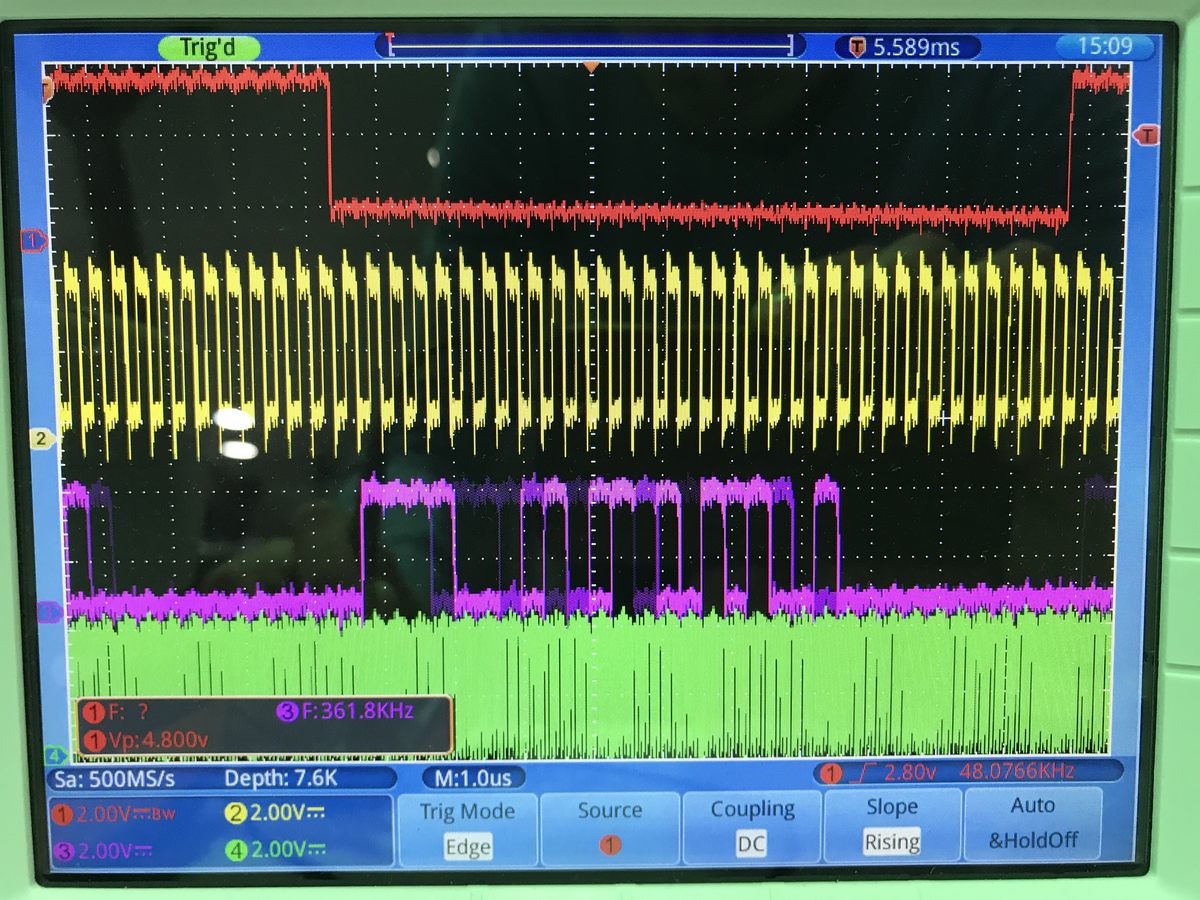Viewport: 1200px width, 900px height.
Task: Click the channel 1 ground marker
Action: click(34, 240)
